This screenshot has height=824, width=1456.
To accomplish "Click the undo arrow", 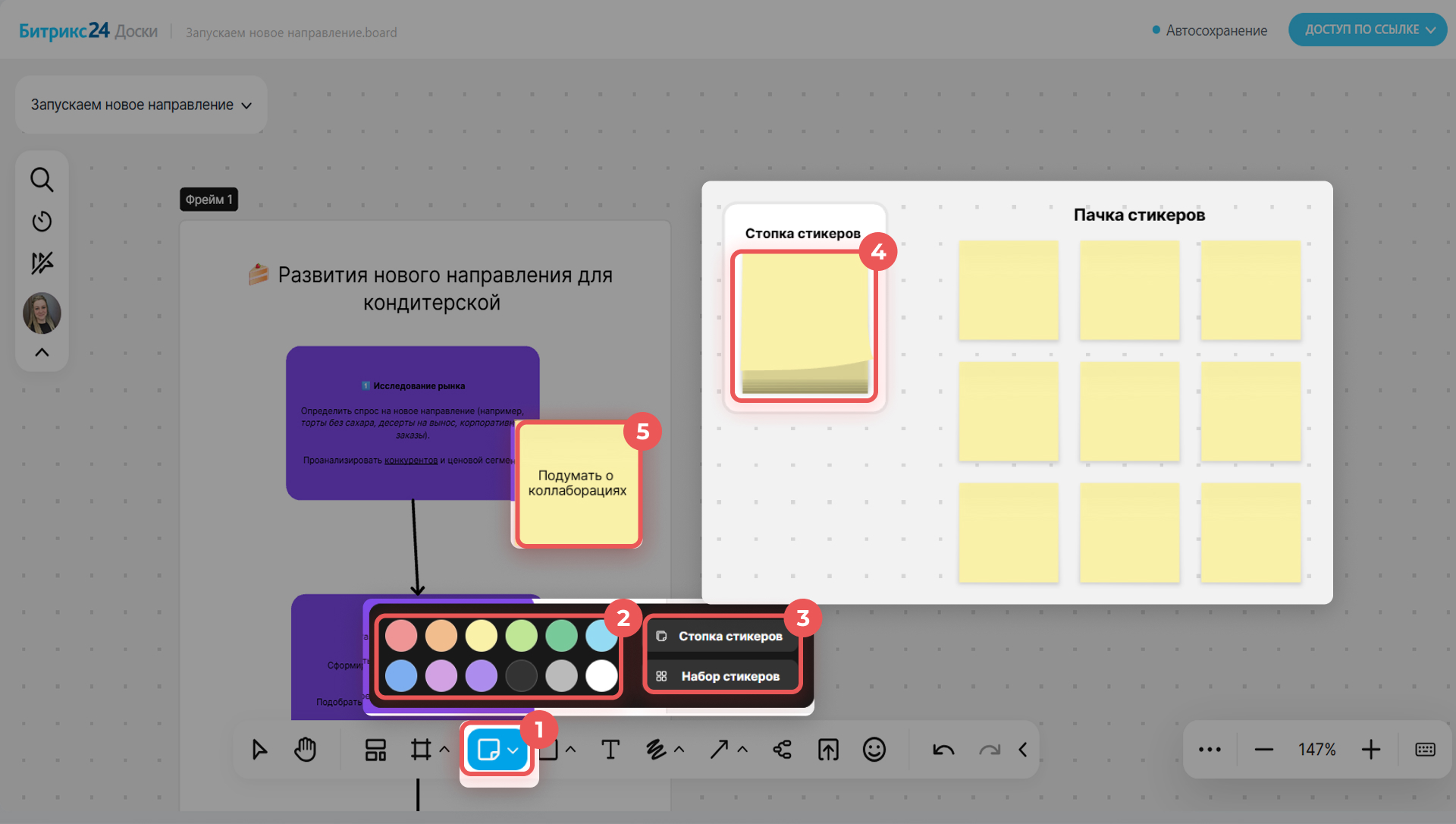I will pyautogui.click(x=943, y=750).
